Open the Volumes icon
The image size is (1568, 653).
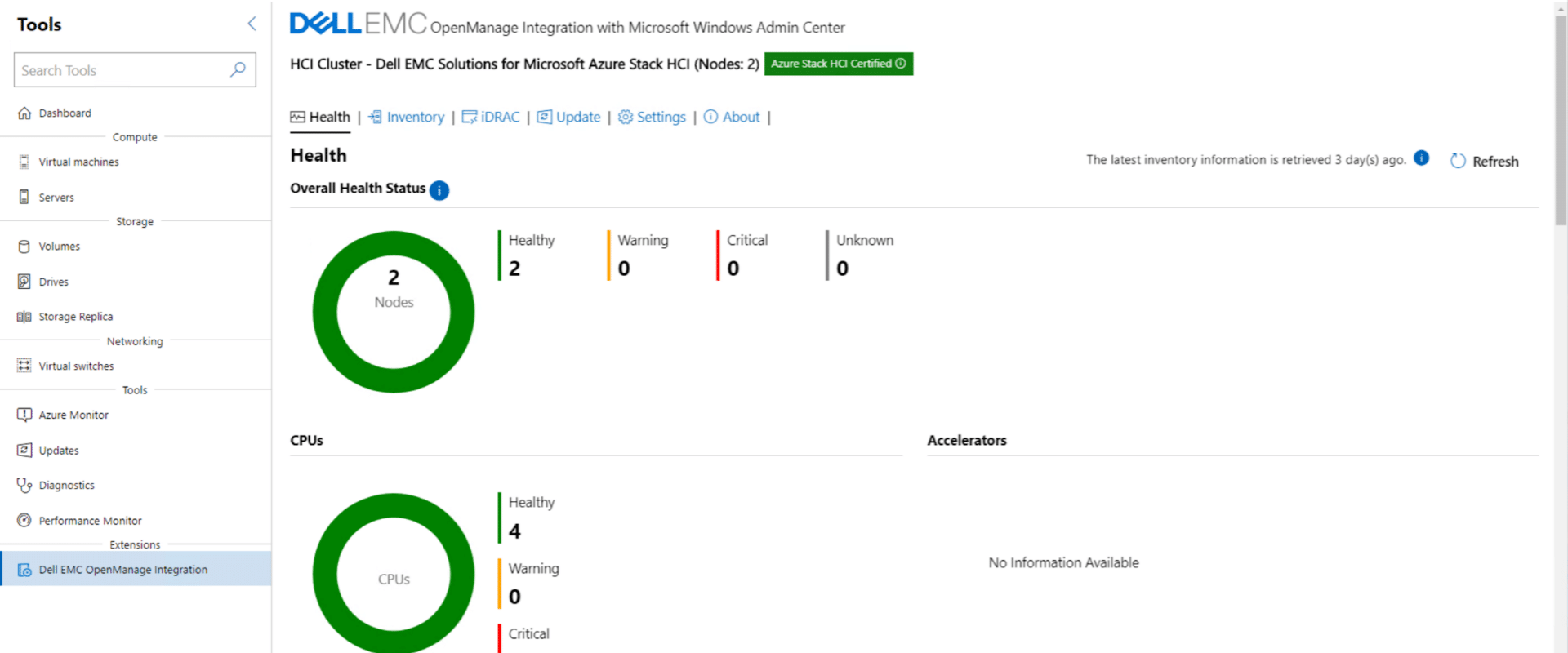(24, 247)
